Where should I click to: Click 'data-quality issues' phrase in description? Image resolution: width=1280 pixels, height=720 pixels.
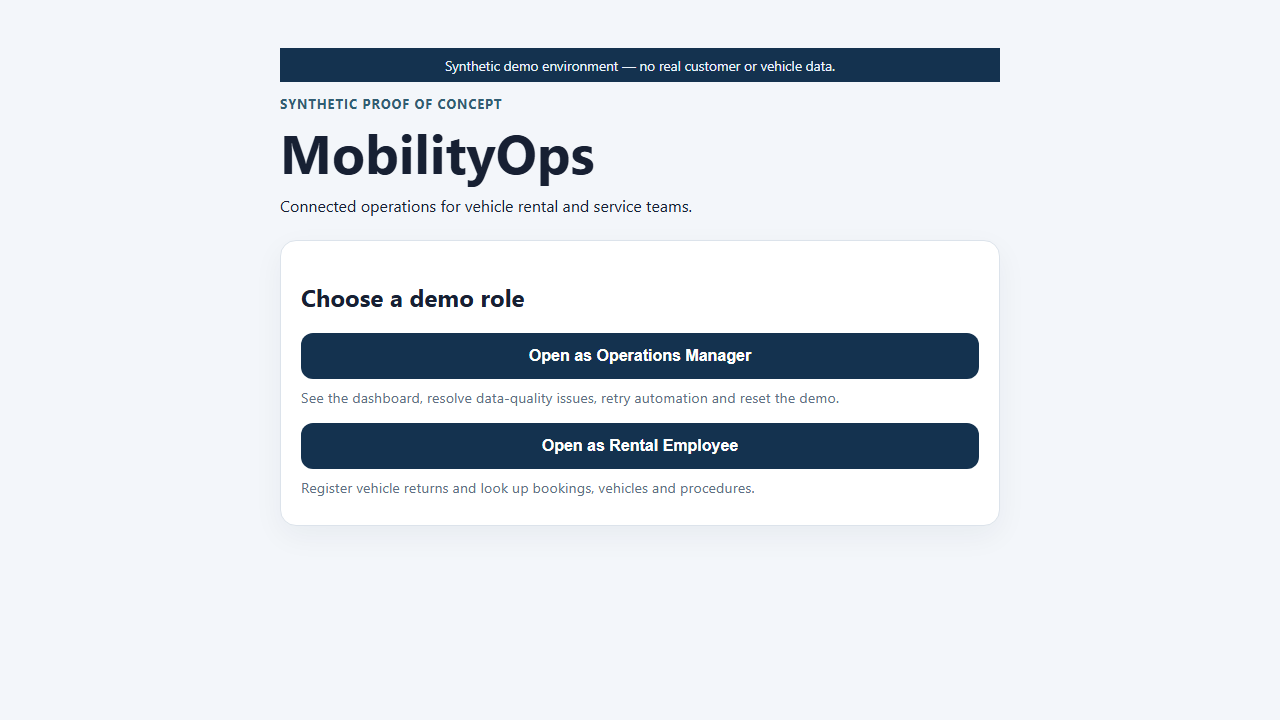(x=536, y=398)
